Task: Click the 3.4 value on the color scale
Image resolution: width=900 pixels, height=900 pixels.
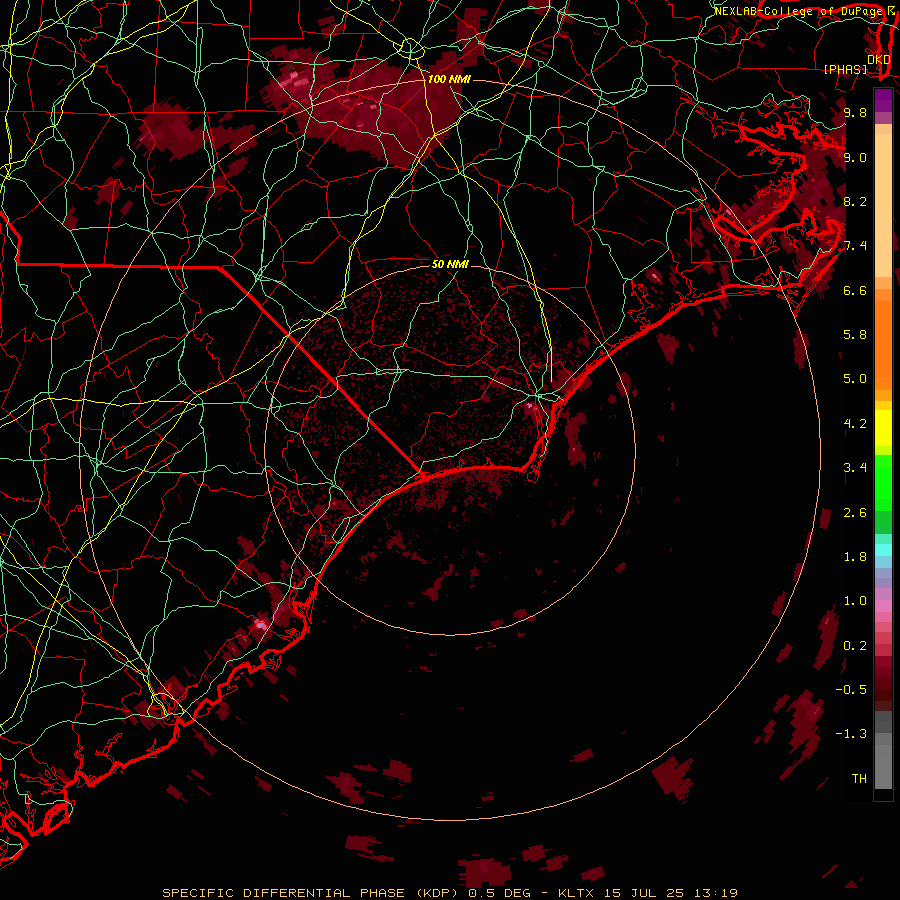Action: [855, 468]
